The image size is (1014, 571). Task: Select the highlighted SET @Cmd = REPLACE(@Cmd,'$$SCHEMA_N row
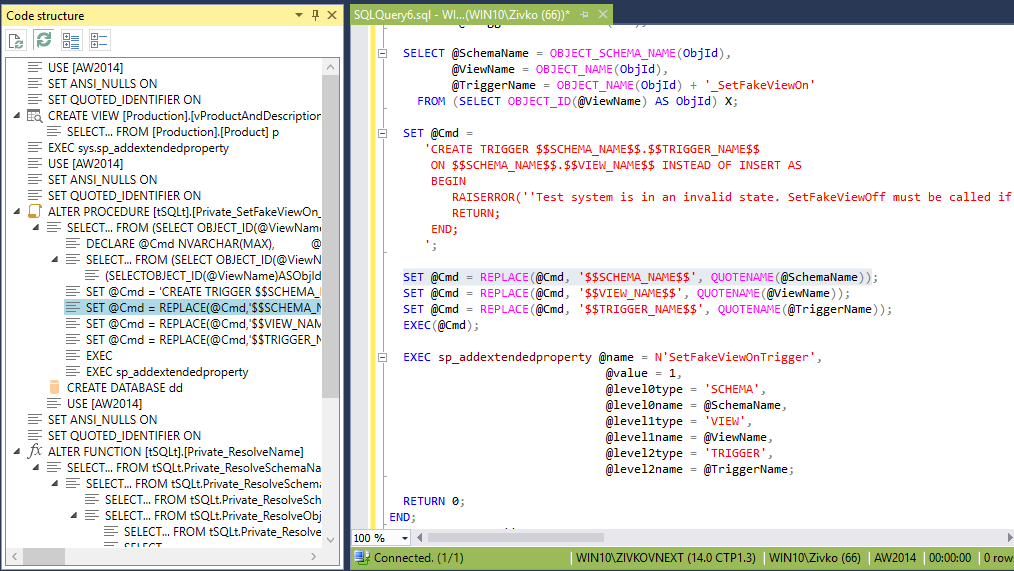[193, 308]
